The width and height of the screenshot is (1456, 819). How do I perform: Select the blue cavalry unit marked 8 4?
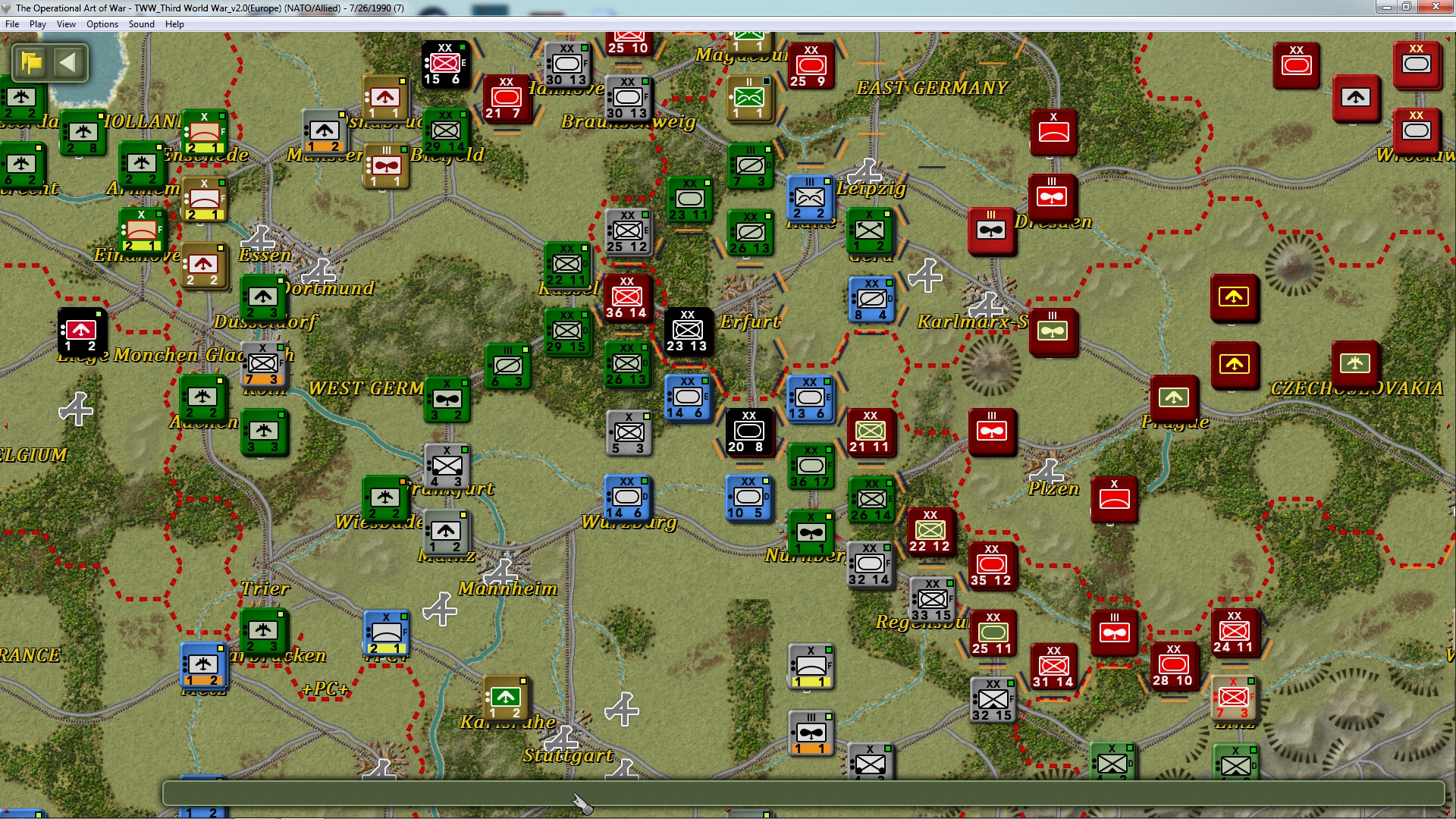[x=871, y=300]
